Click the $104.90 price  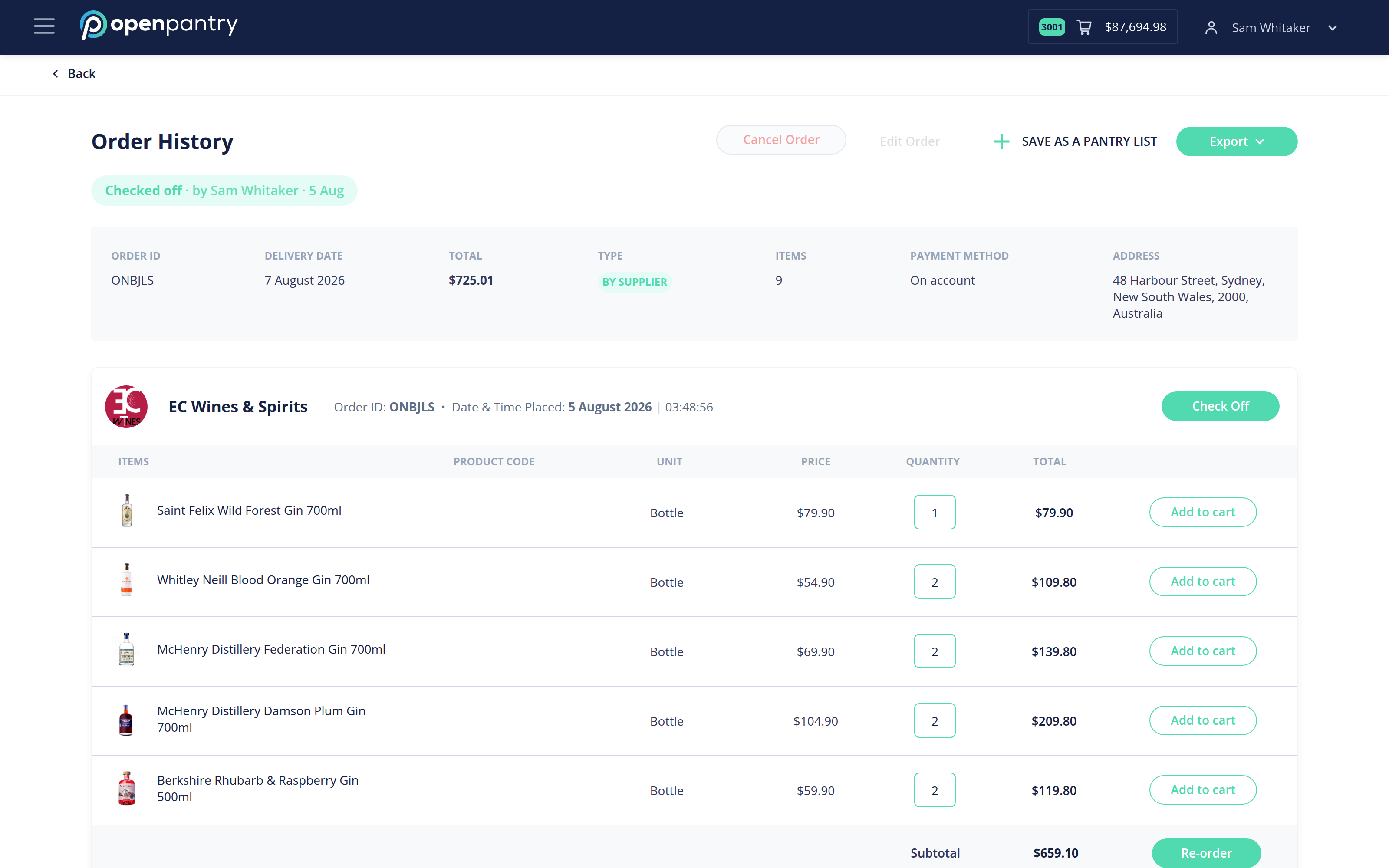pos(816,721)
